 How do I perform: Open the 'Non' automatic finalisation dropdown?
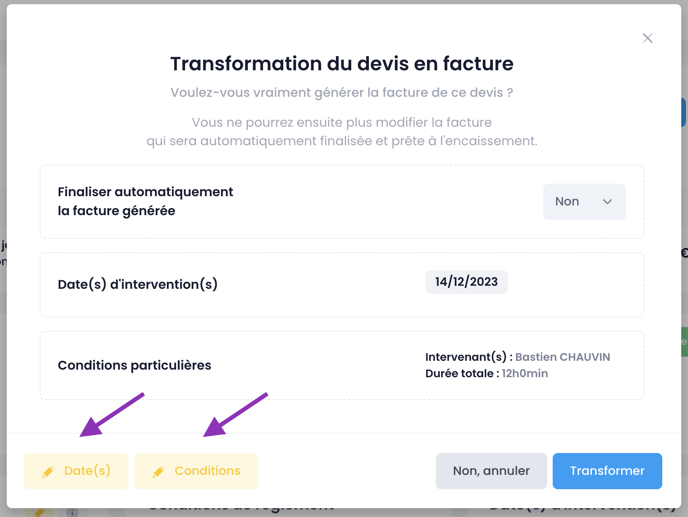point(584,201)
